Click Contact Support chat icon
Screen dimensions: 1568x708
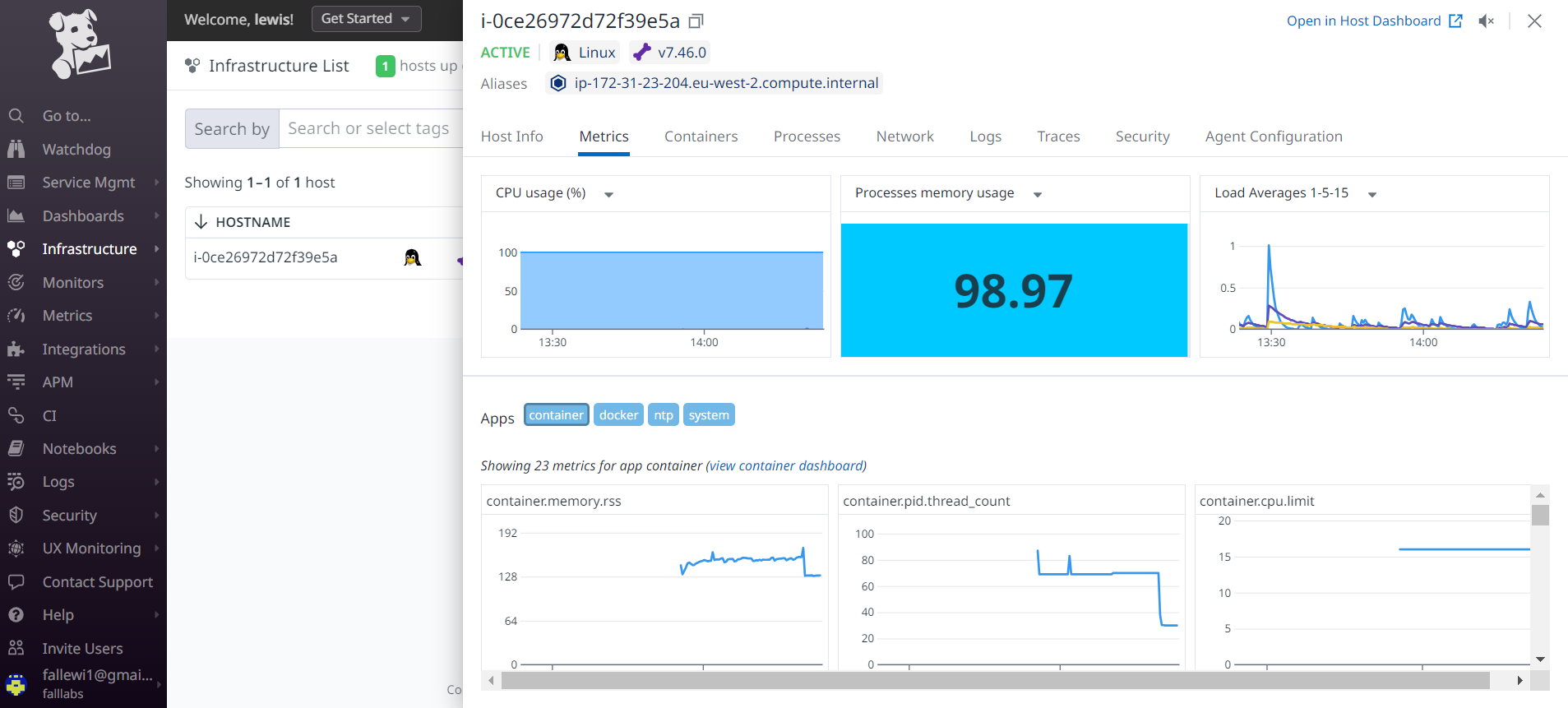16,581
